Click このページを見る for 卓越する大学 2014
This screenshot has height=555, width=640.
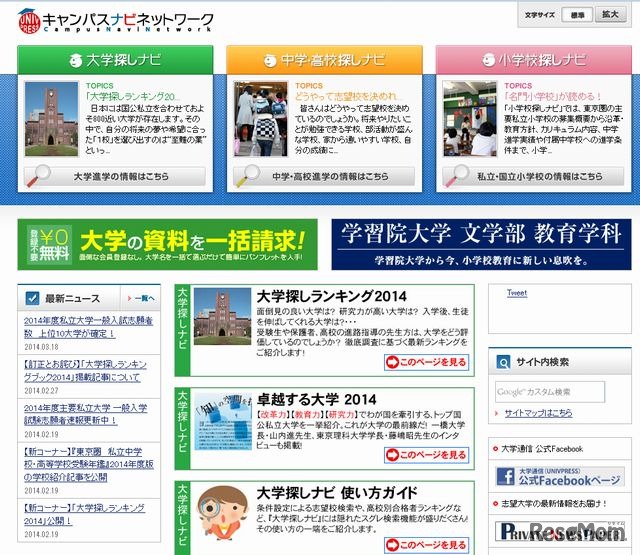427,455
